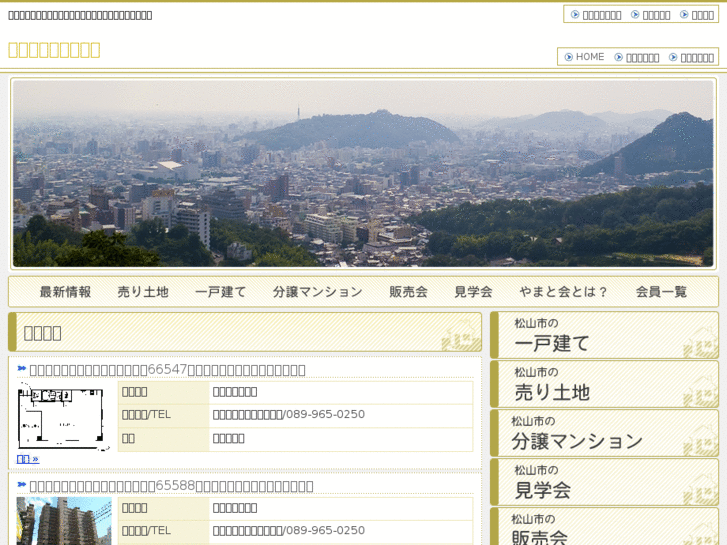The width and height of the screenshot is (727, 545).
Task: Open the listing title containing 66547
Action: (x=167, y=370)
